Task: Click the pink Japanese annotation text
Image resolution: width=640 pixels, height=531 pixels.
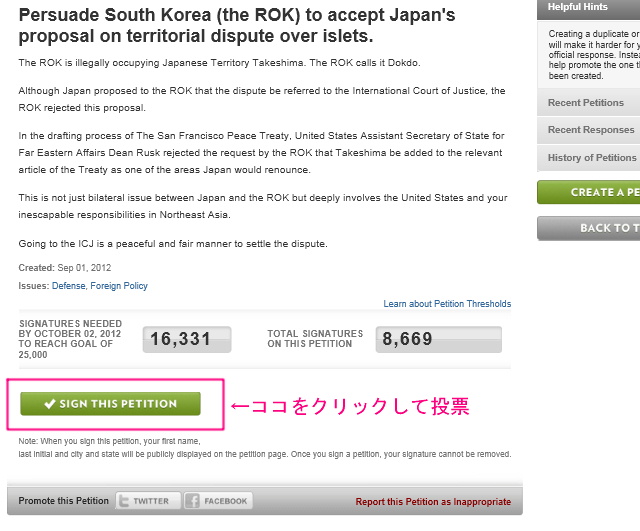Action: 350,407
